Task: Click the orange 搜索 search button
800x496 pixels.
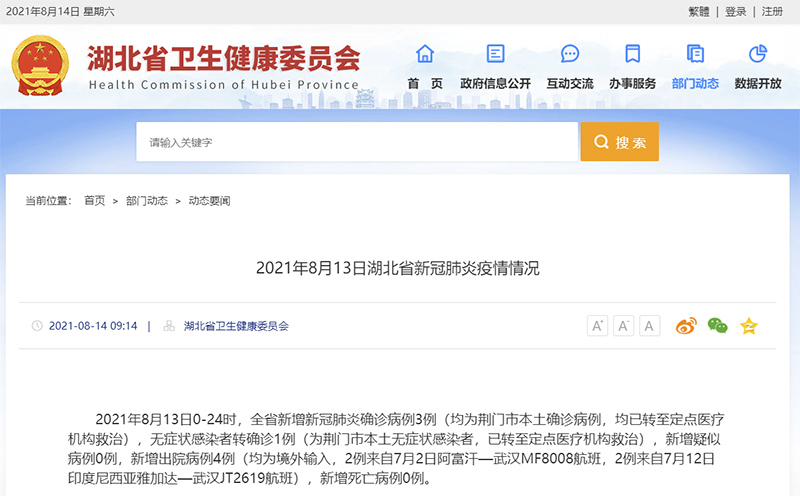Action: [619, 142]
